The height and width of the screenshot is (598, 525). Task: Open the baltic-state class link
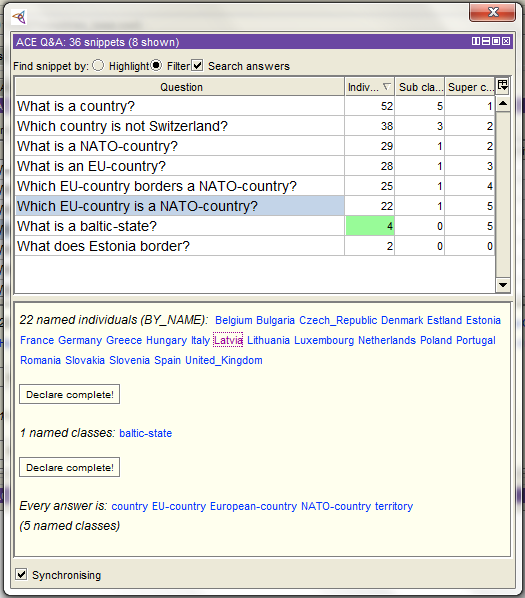coord(146,433)
